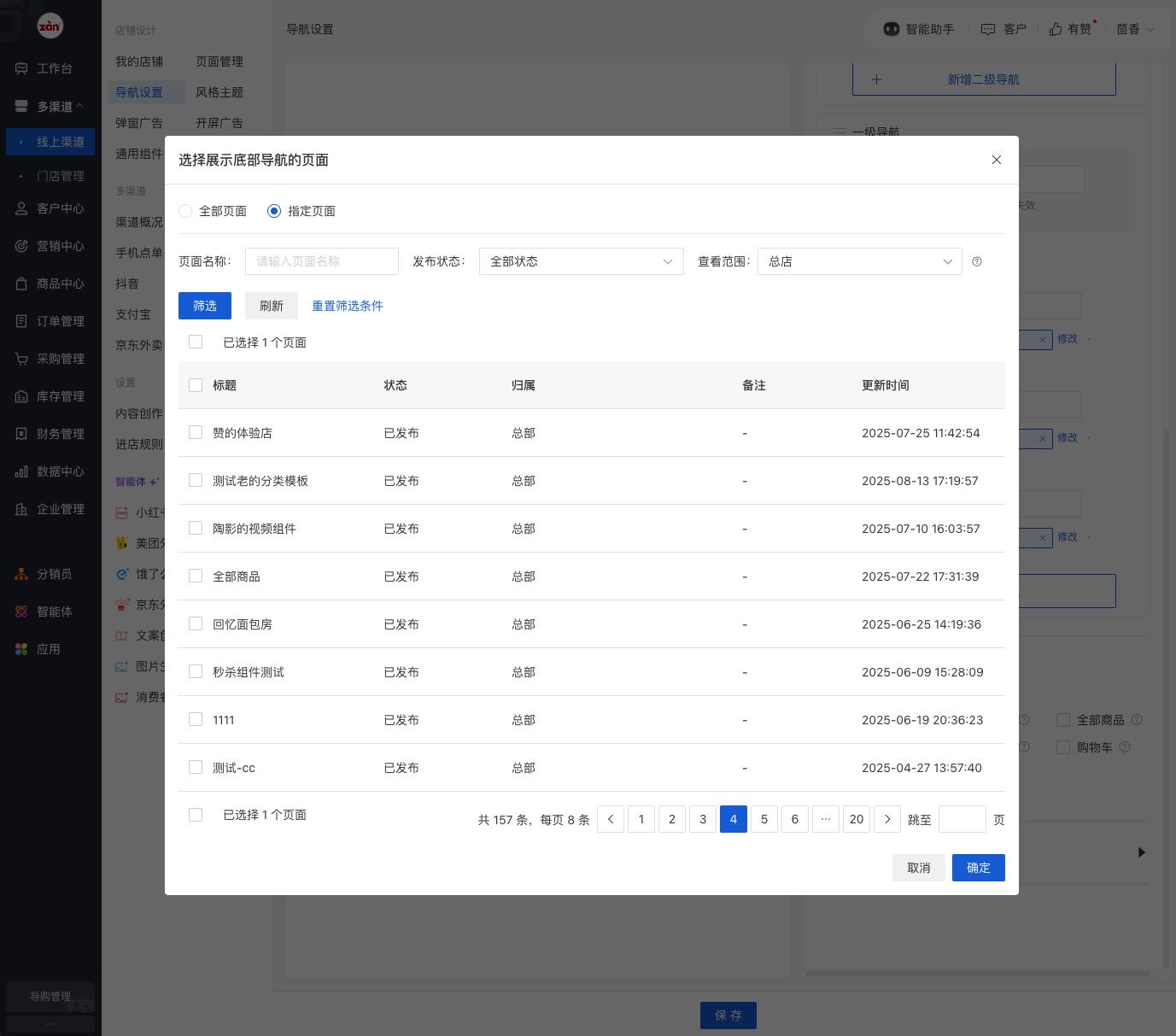Open 智能助手 assistant icon in header

tap(892, 29)
